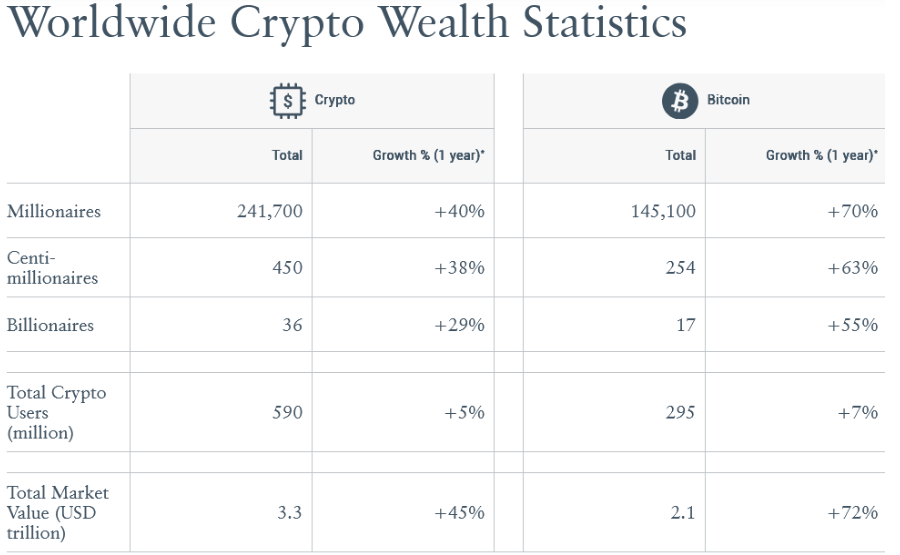The image size is (900, 555).
Task: Click the Total Market Value row label
Action: (x=57, y=513)
